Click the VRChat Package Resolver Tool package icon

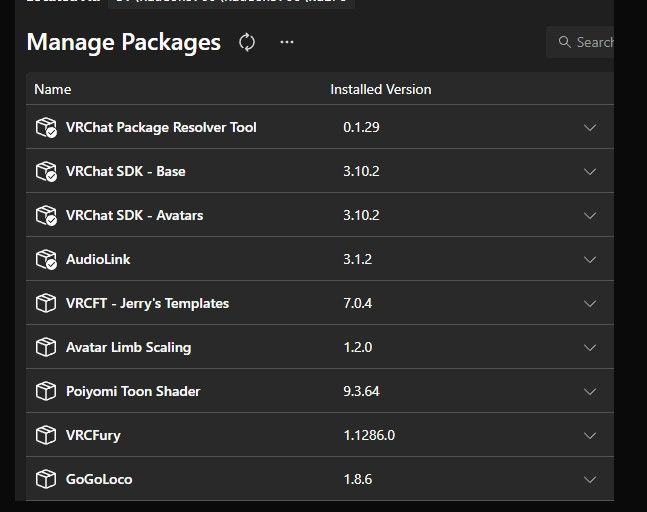[46, 127]
